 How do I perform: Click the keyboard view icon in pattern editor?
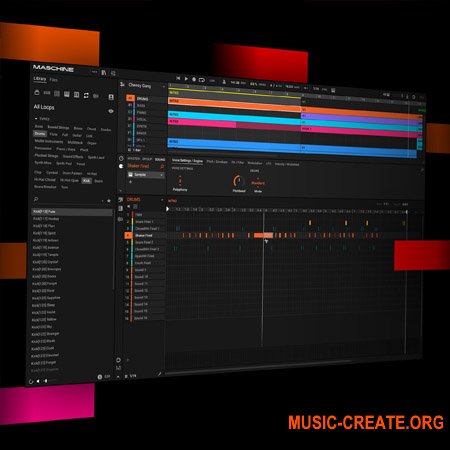click(120, 208)
